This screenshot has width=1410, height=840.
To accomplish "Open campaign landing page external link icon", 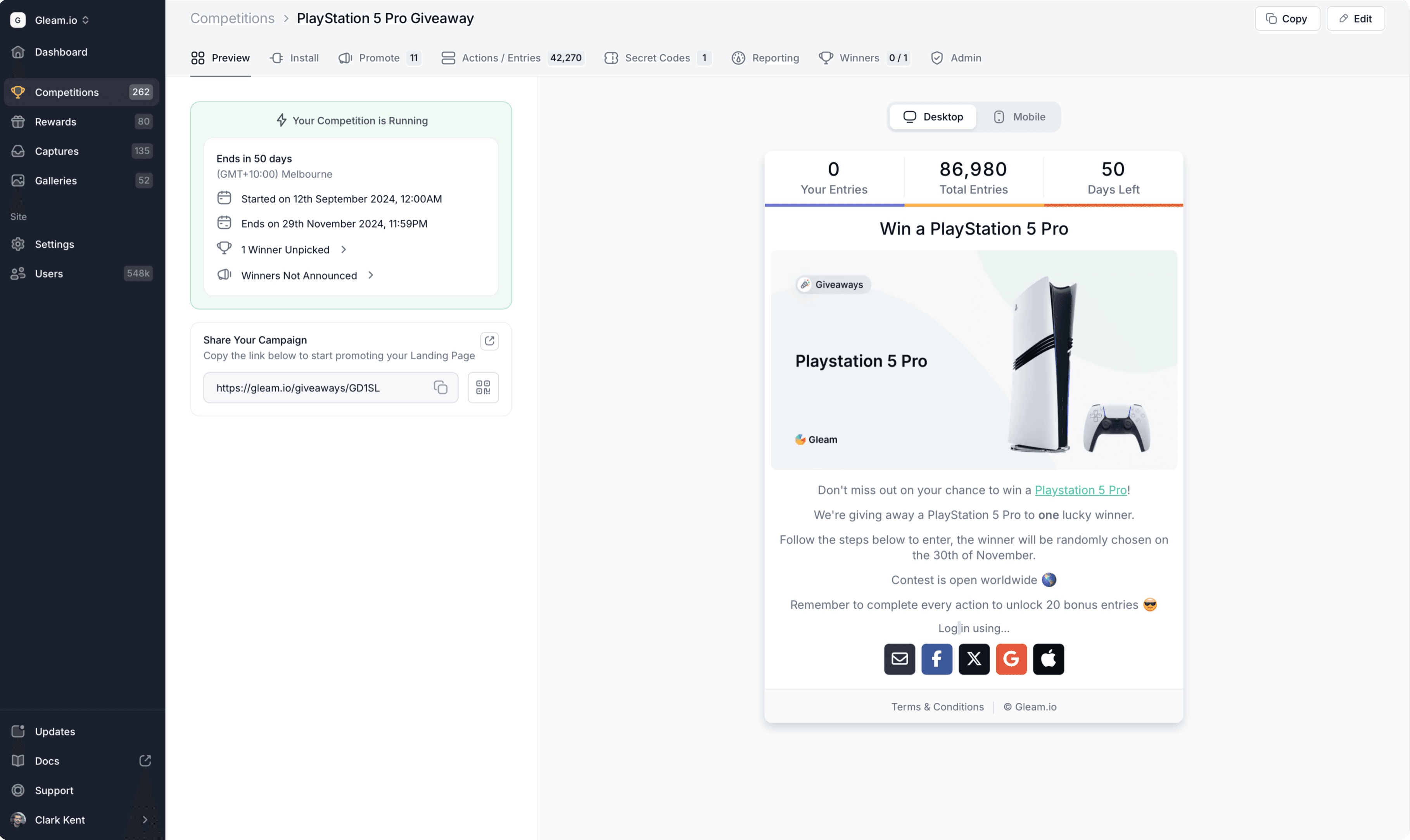I will 489,341.
